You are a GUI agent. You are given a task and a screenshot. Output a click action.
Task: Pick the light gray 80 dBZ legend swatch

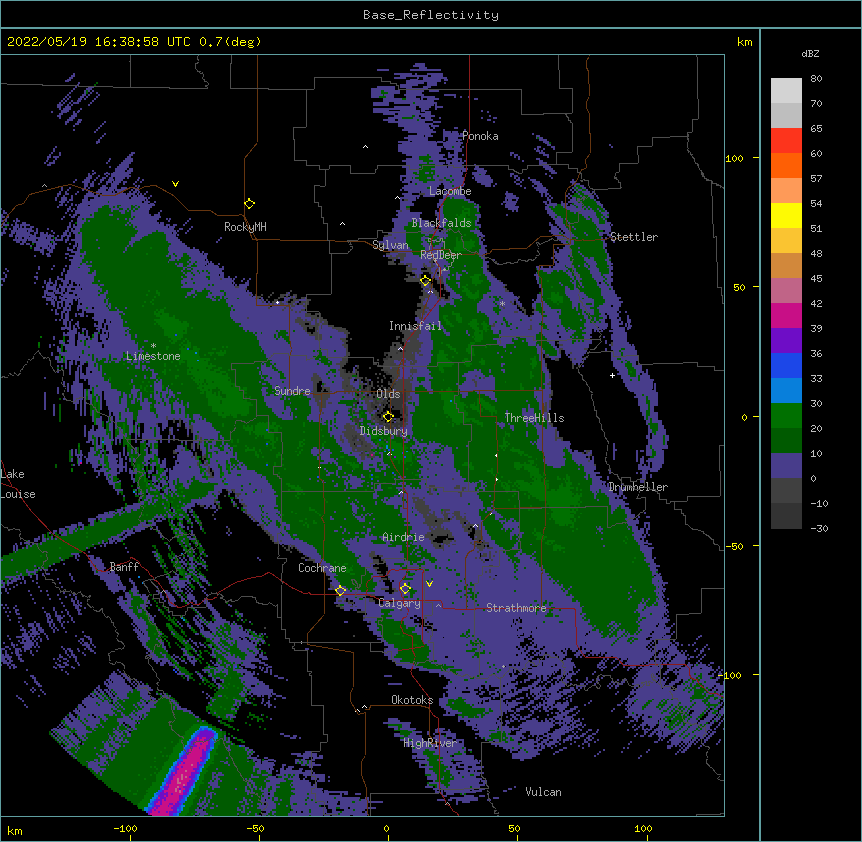click(786, 90)
